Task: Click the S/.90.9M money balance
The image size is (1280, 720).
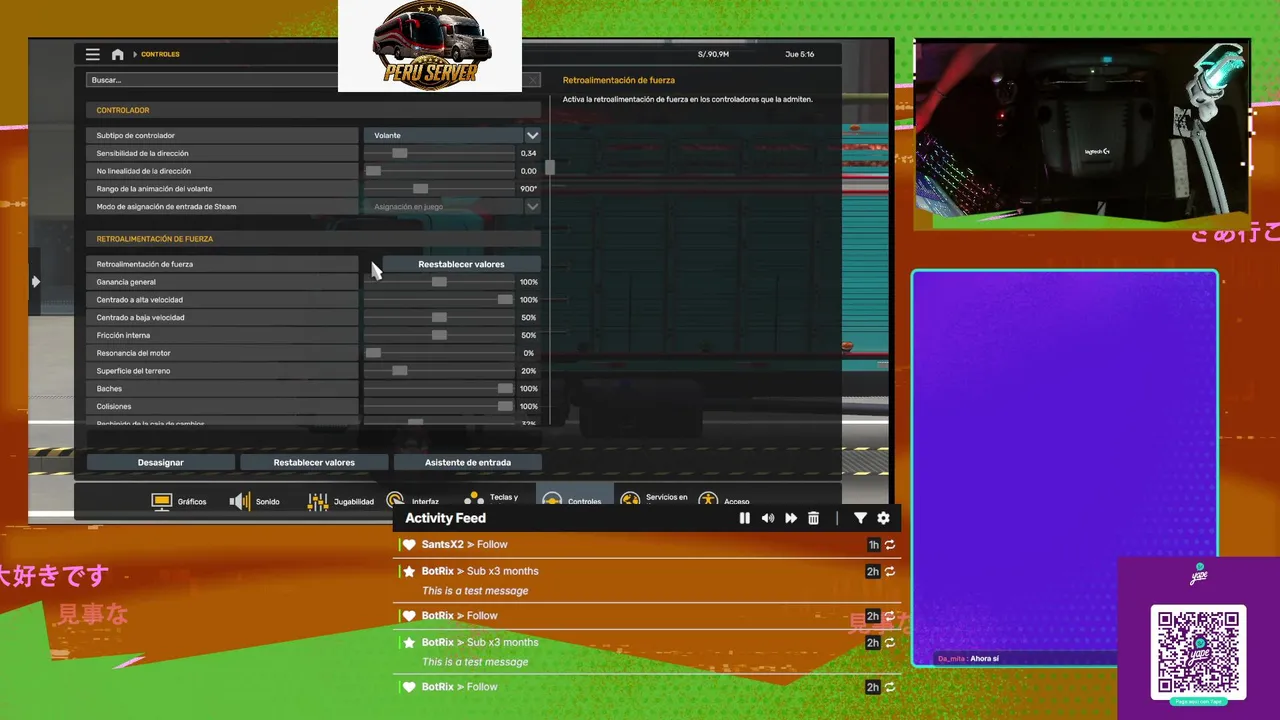Action: click(713, 54)
